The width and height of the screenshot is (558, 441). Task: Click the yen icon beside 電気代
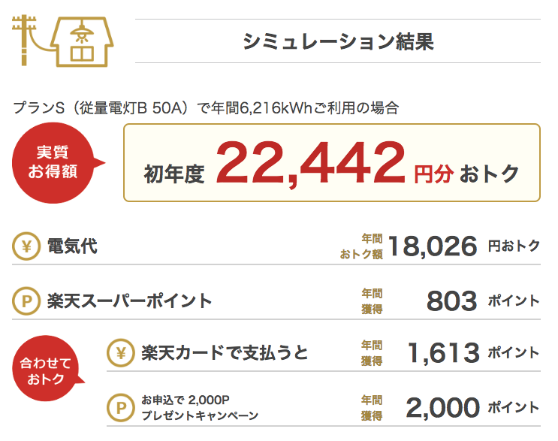point(26,246)
